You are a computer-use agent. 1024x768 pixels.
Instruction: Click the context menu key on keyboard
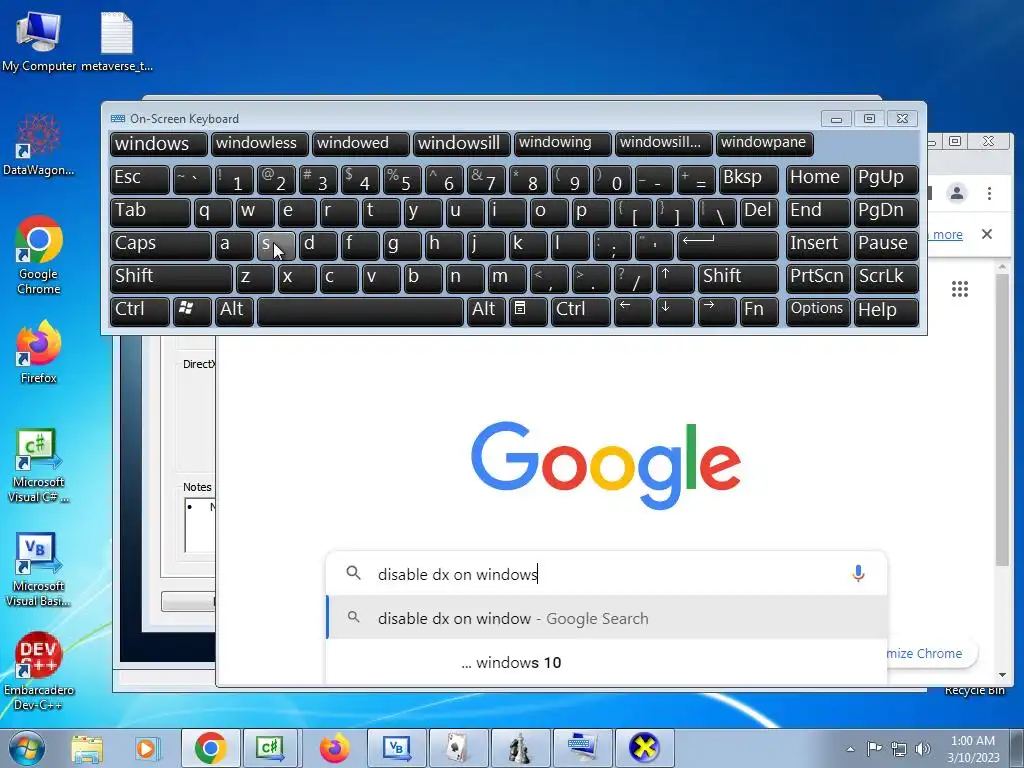click(x=528, y=310)
